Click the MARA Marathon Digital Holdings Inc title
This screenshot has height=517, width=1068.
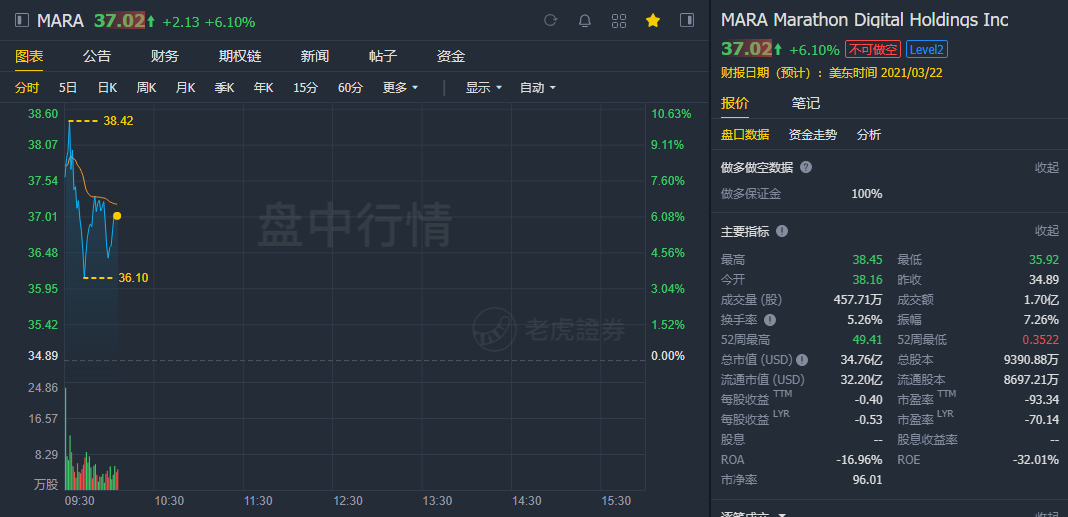[x=864, y=20]
